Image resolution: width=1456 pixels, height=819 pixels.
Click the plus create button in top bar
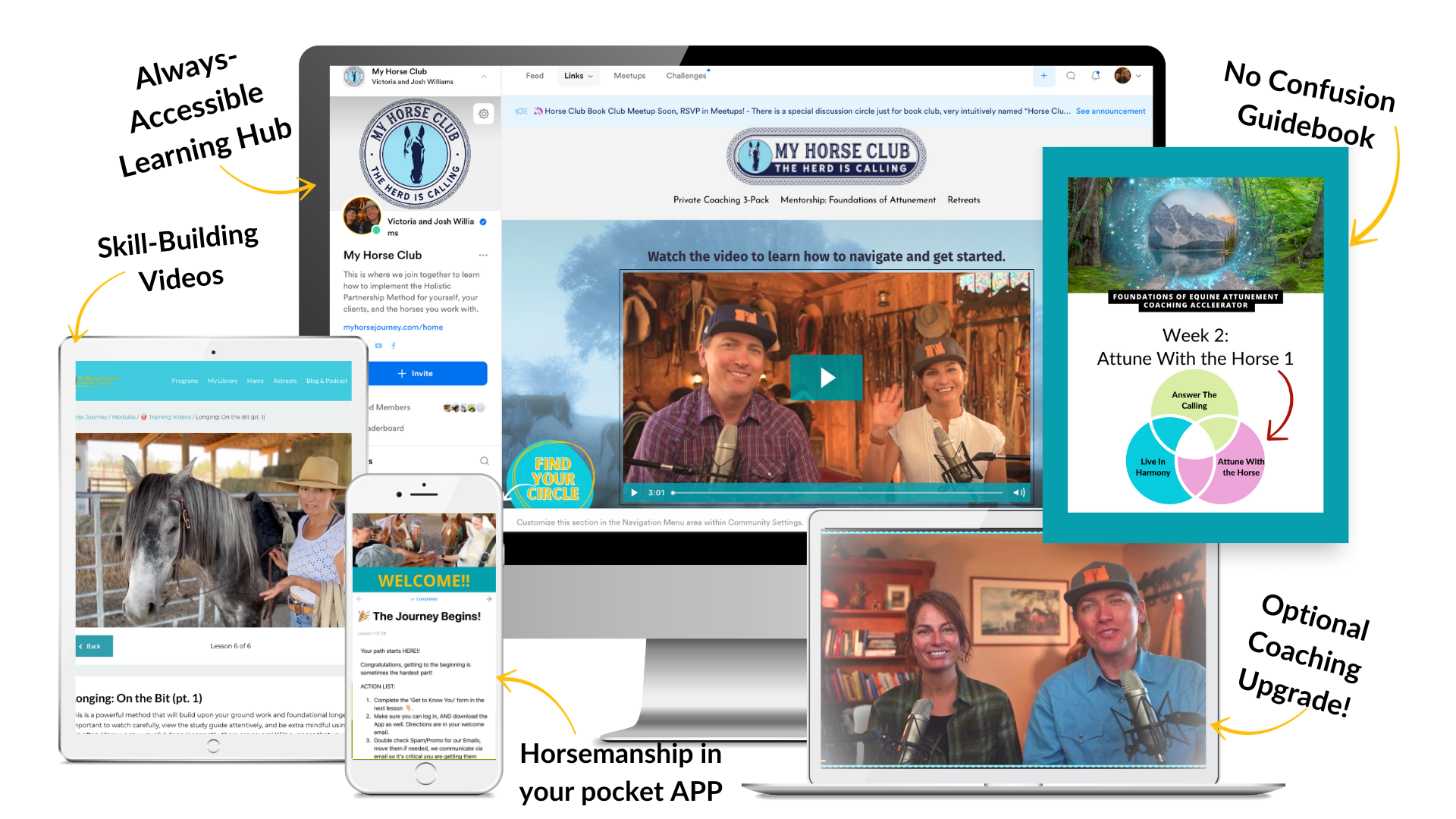coord(1043,76)
